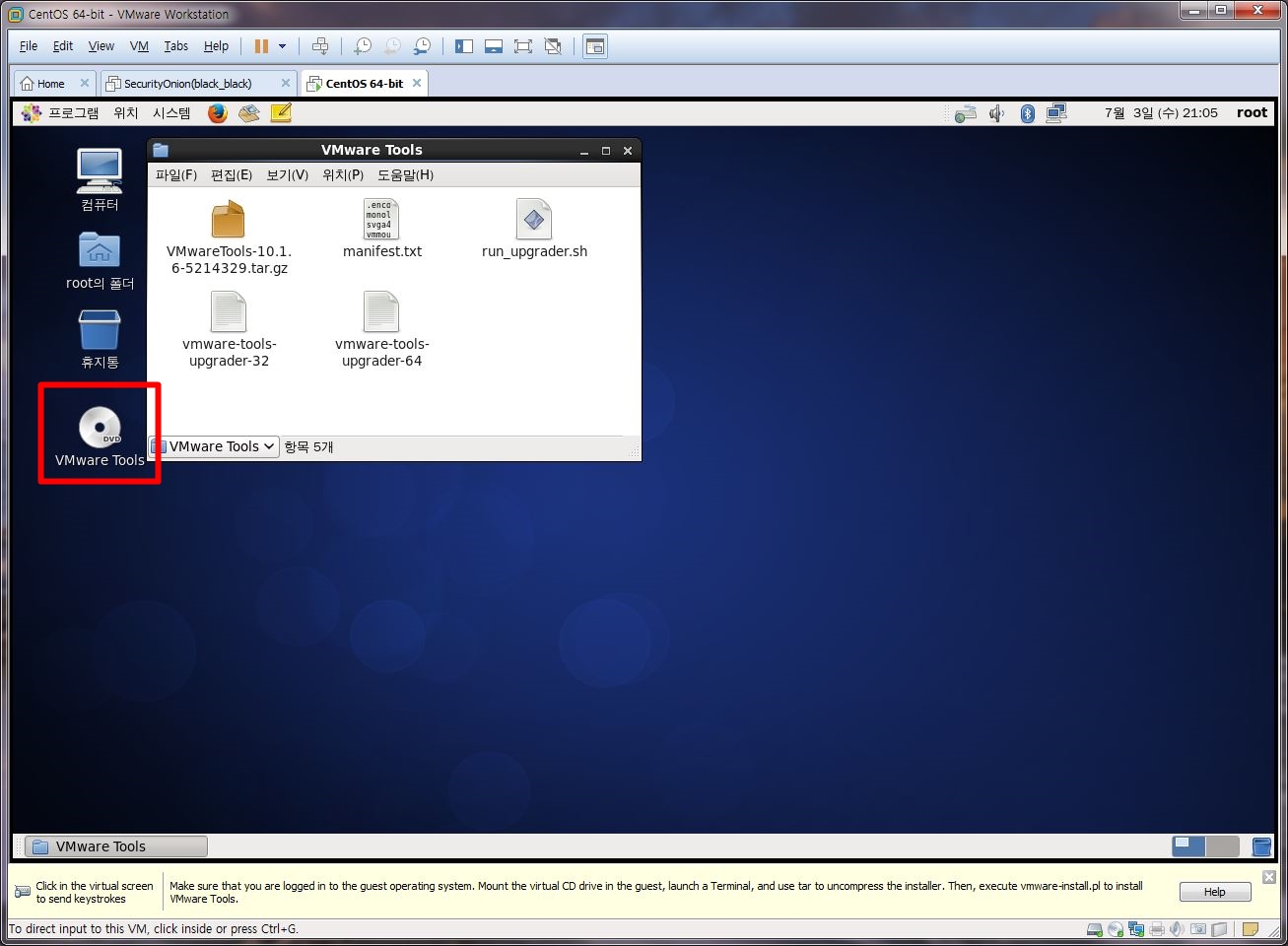1288x946 pixels.
Task: Open the network connection indicator in guest panel
Action: tap(1056, 113)
